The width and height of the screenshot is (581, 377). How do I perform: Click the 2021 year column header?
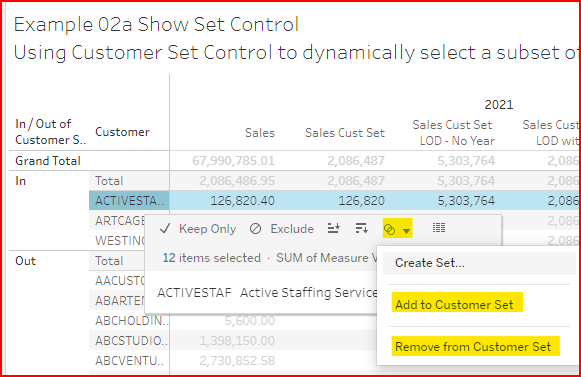[x=499, y=105]
